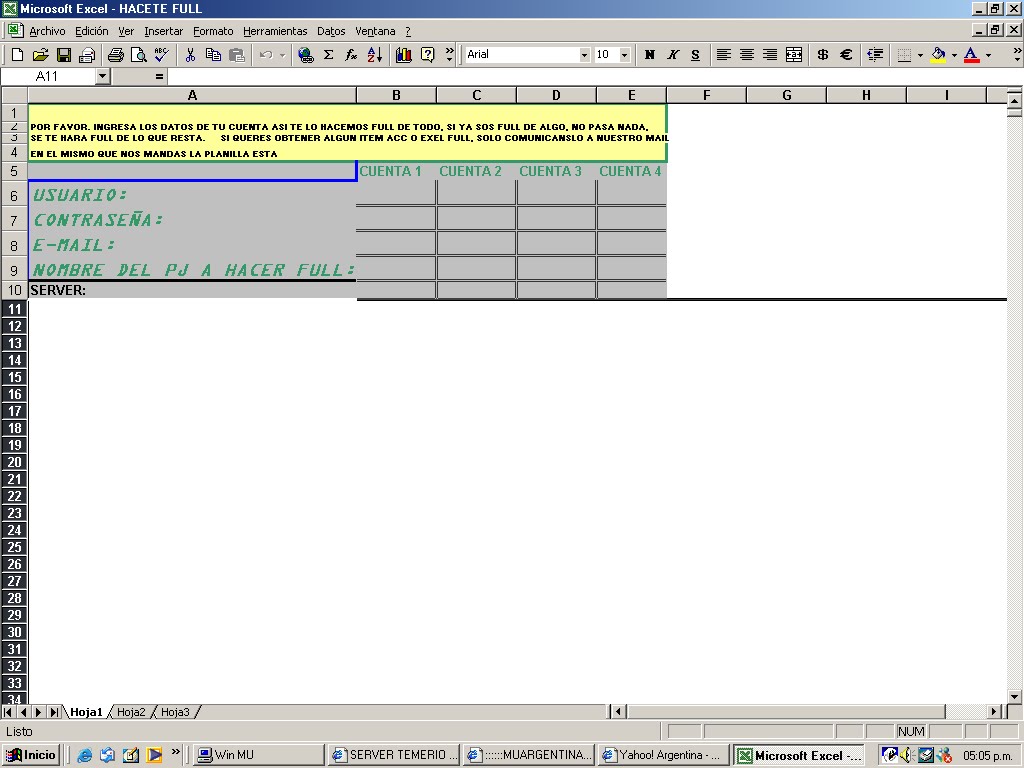
Task: Click the Paste clipboard icon
Action: [x=236, y=55]
